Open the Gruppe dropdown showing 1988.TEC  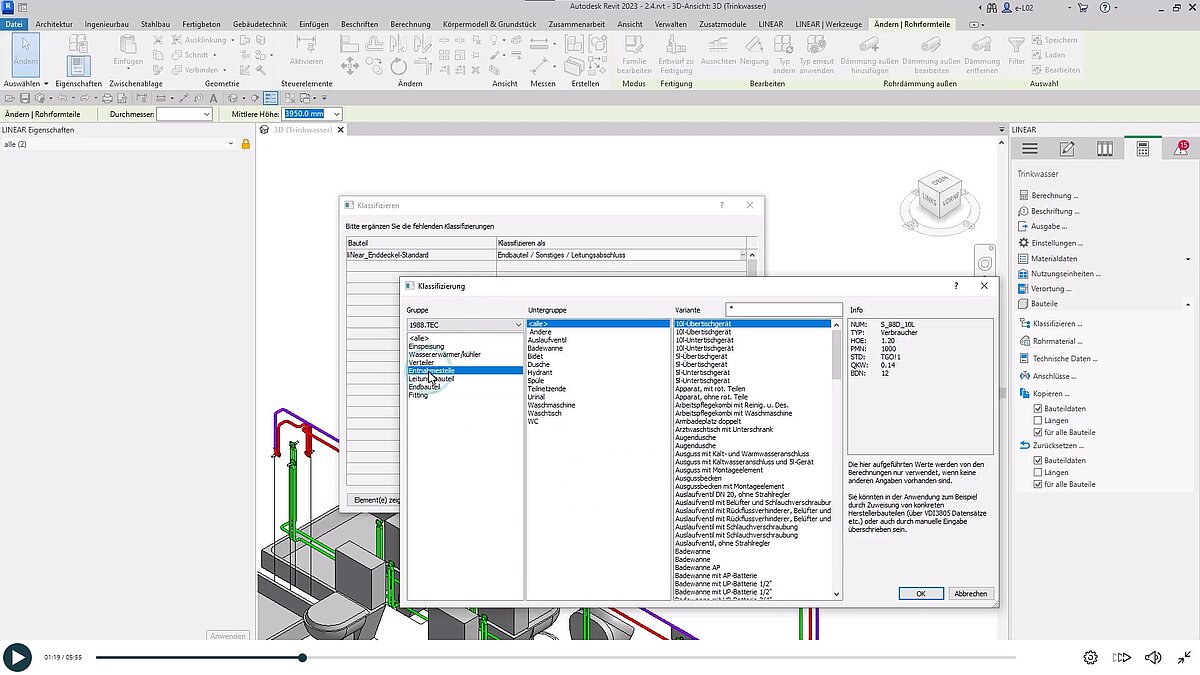pyautogui.click(x=464, y=325)
